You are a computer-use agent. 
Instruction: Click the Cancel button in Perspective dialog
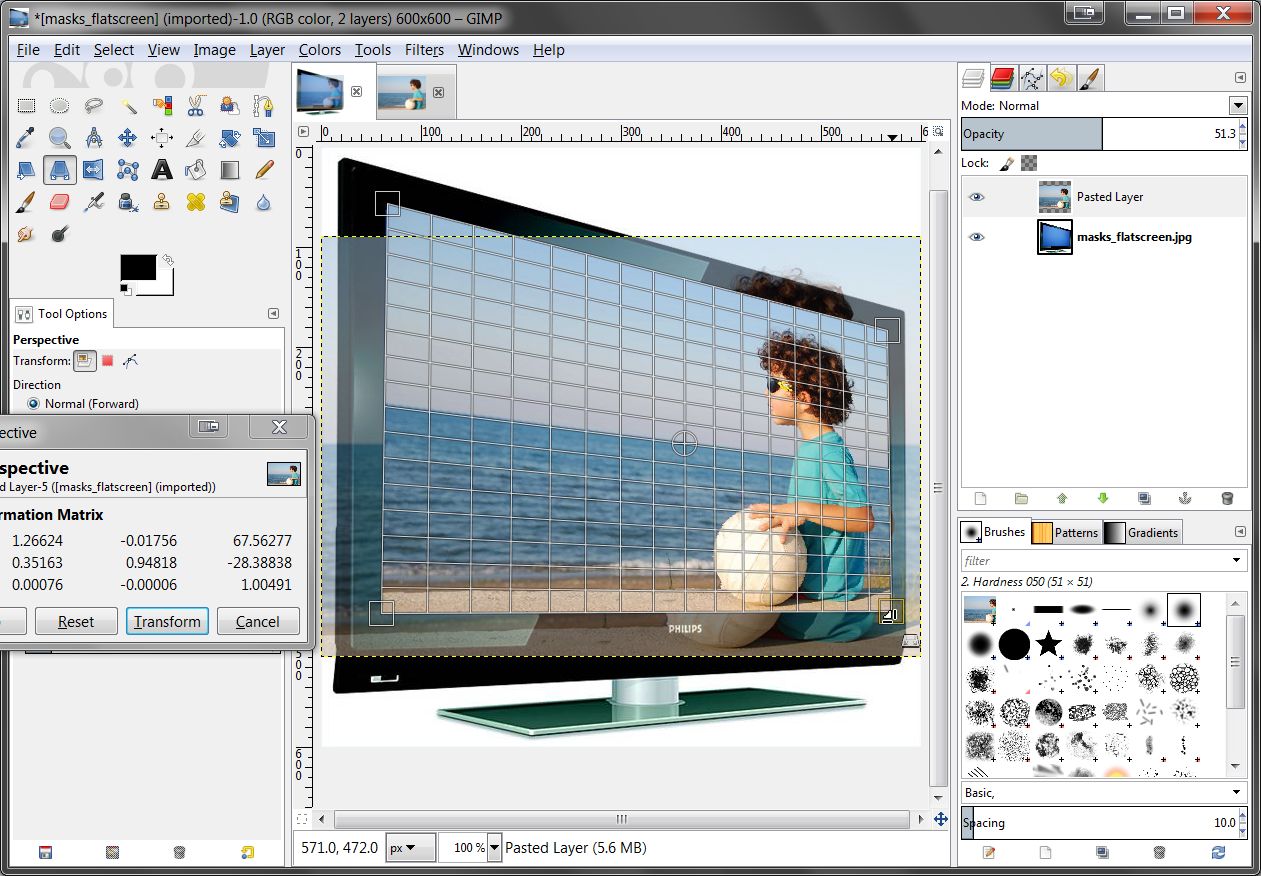click(x=258, y=621)
